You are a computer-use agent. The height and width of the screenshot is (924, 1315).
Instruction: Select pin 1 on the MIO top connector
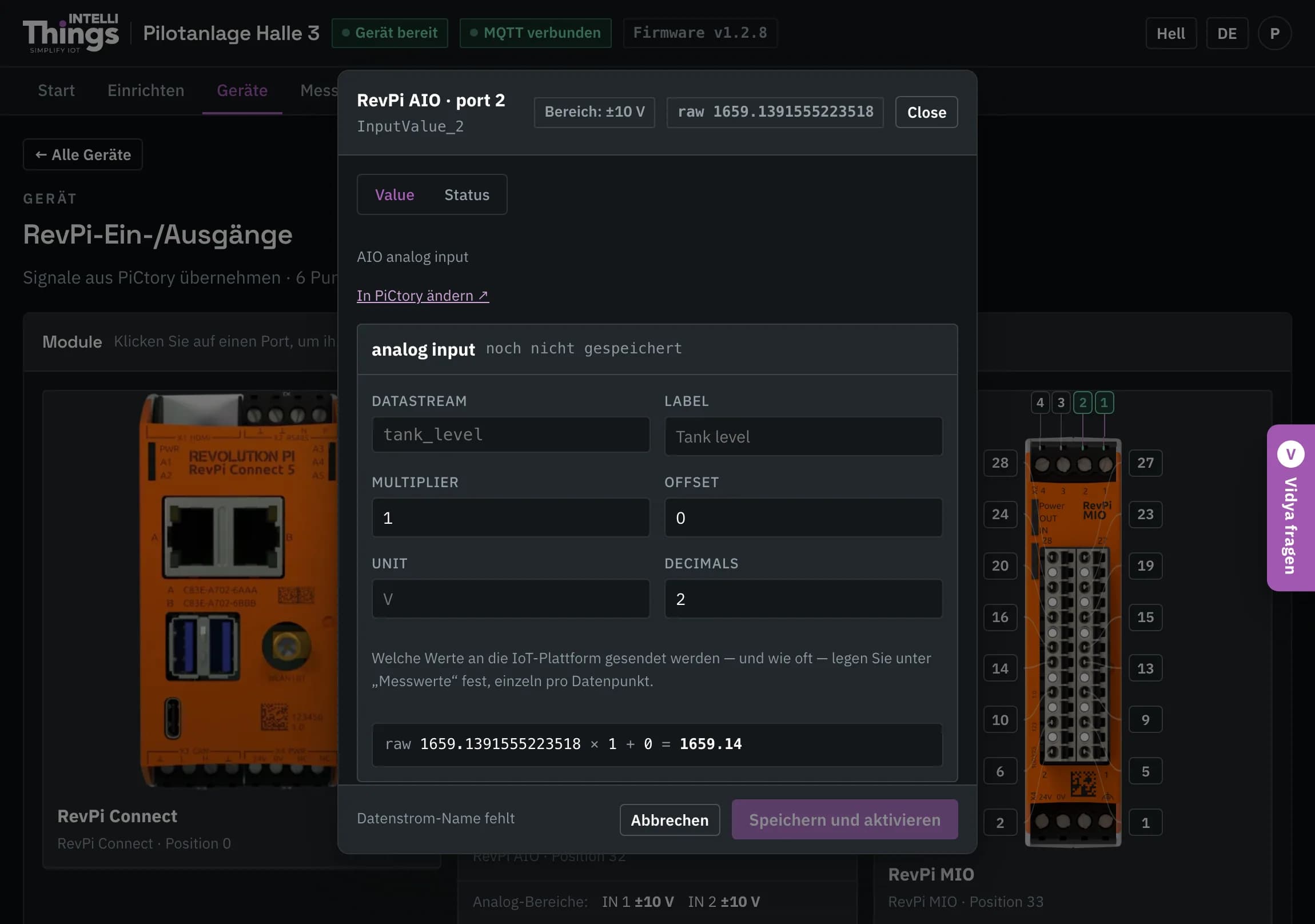[1103, 402]
